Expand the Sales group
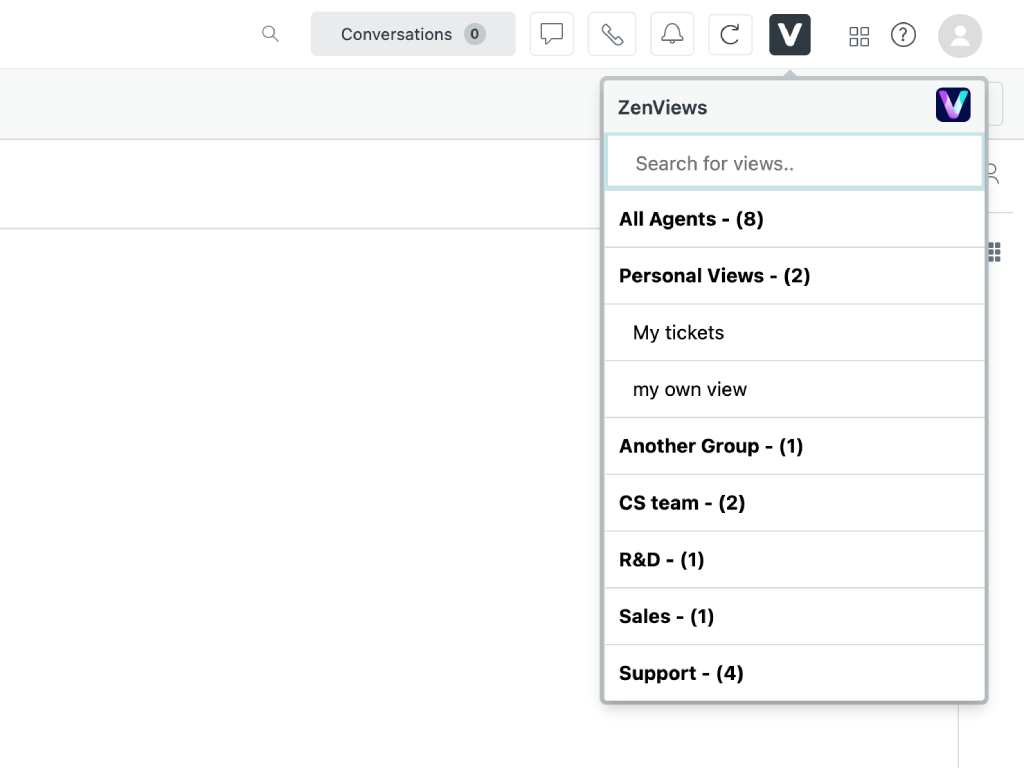Screen dimensions: 1024x768 794,616
